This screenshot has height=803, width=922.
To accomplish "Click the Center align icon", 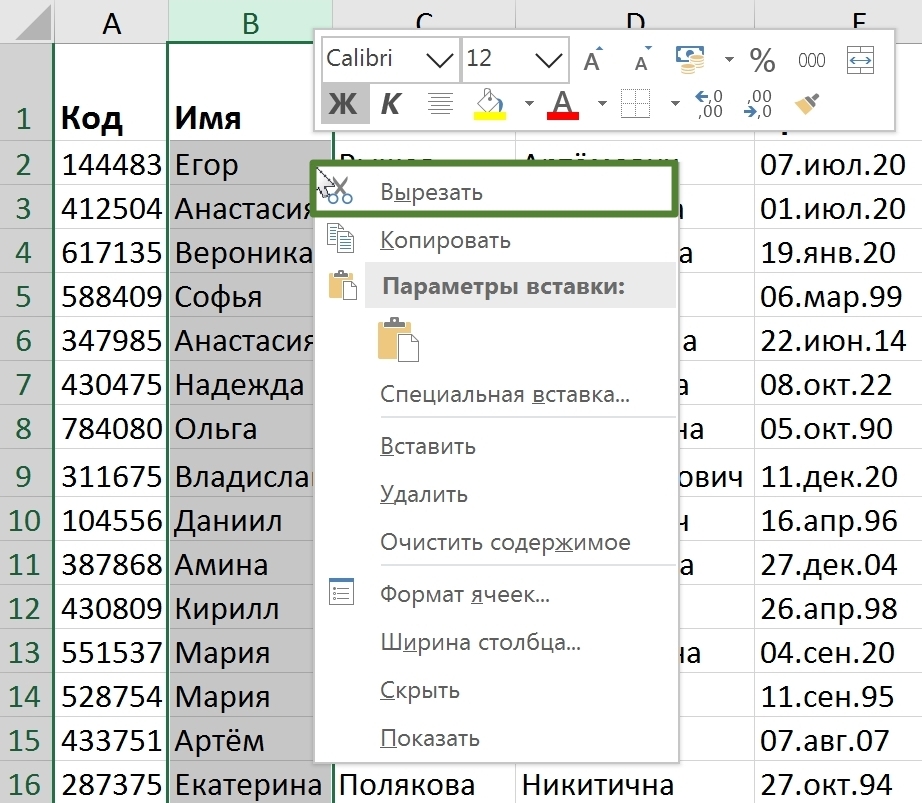I will pyautogui.click(x=440, y=104).
